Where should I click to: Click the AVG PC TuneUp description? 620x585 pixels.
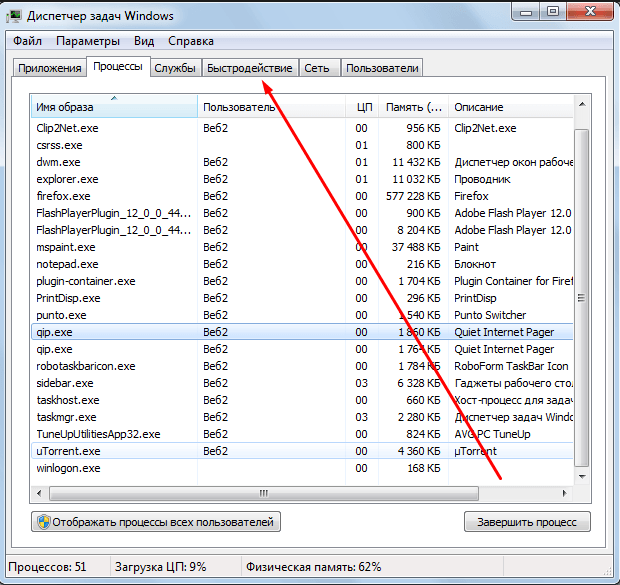coord(492,434)
